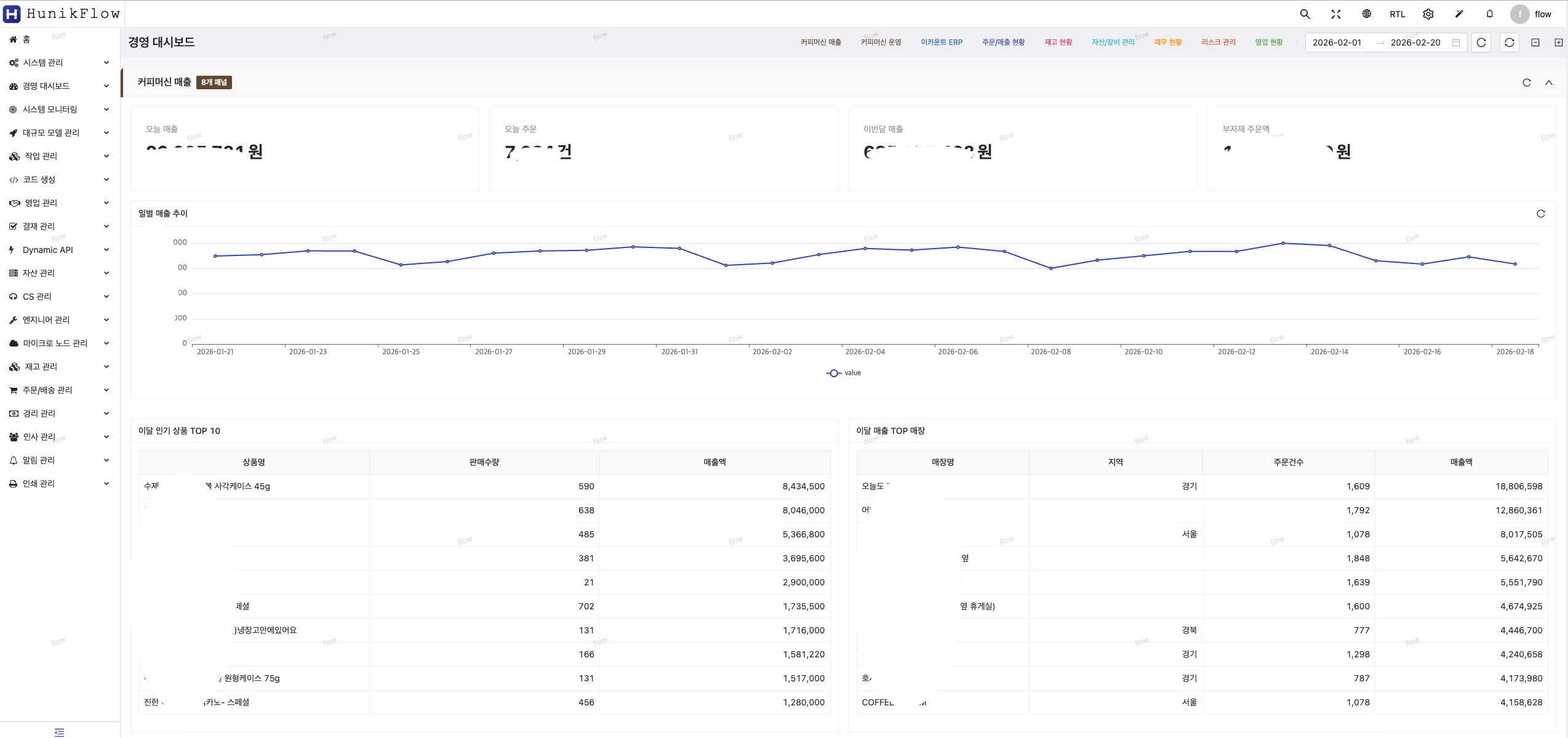Click the 지역 column header
Viewport: 1568px width, 738px height.
coord(1116,462)
